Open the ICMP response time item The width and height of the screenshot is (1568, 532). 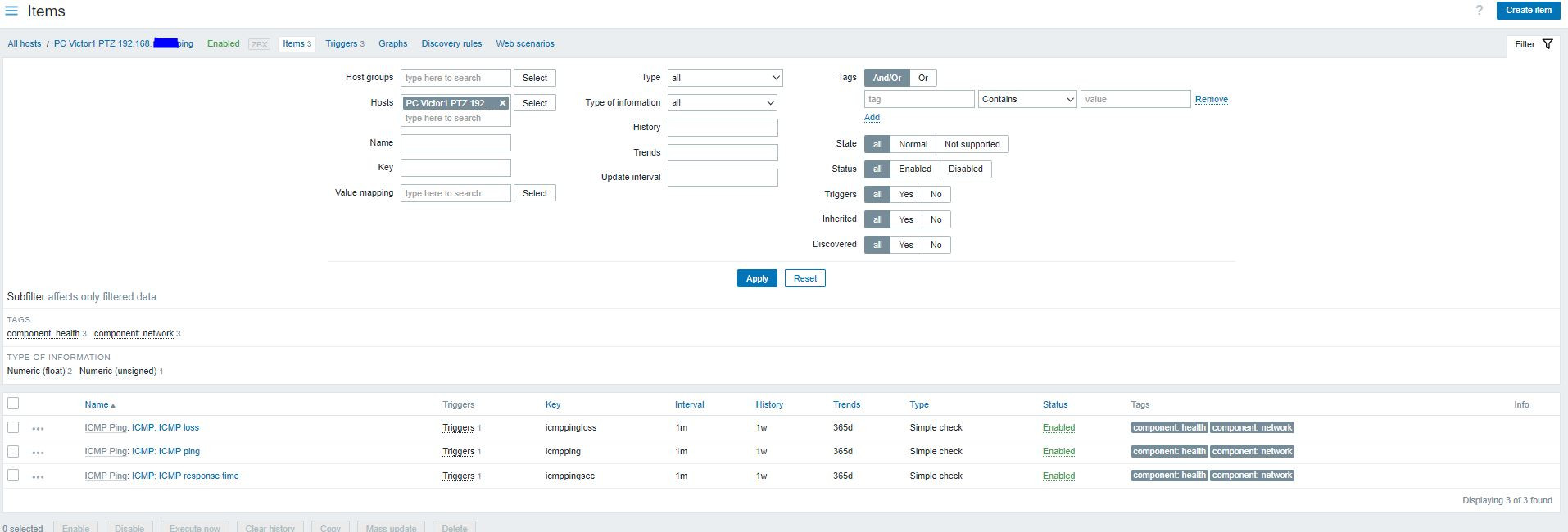[x=185, y=476]
